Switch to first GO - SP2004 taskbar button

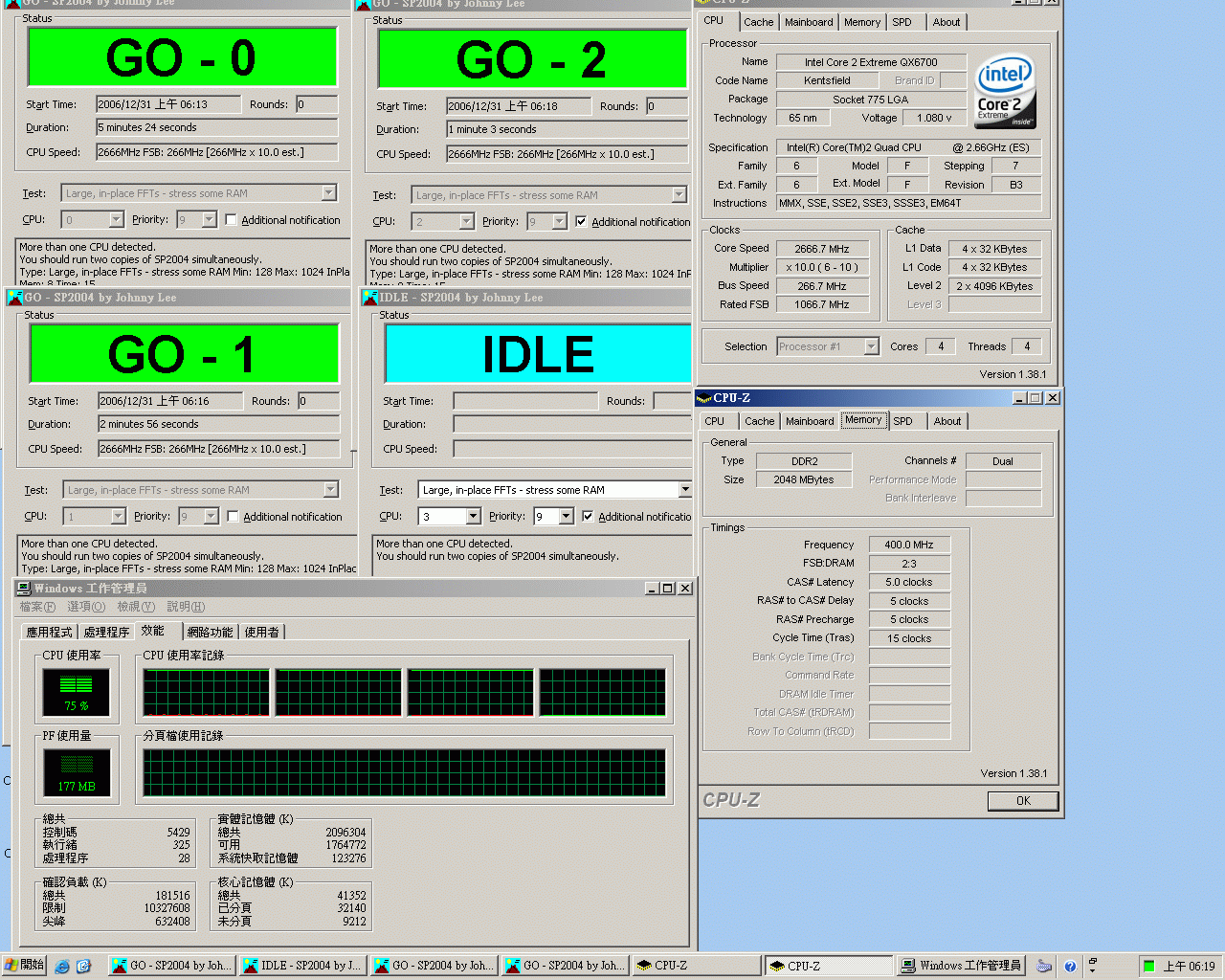click(x=171, y=966)
